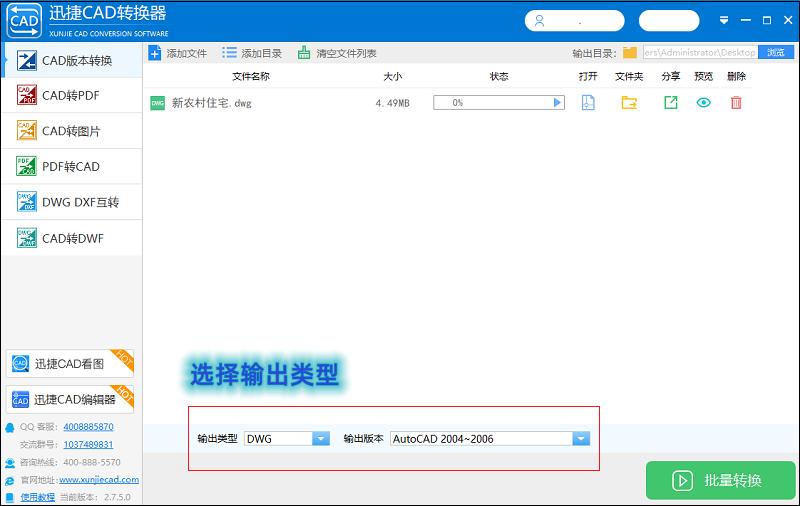Click the version text 2.7.5.0
Screen dimensions: 800x506
[117, 497]
